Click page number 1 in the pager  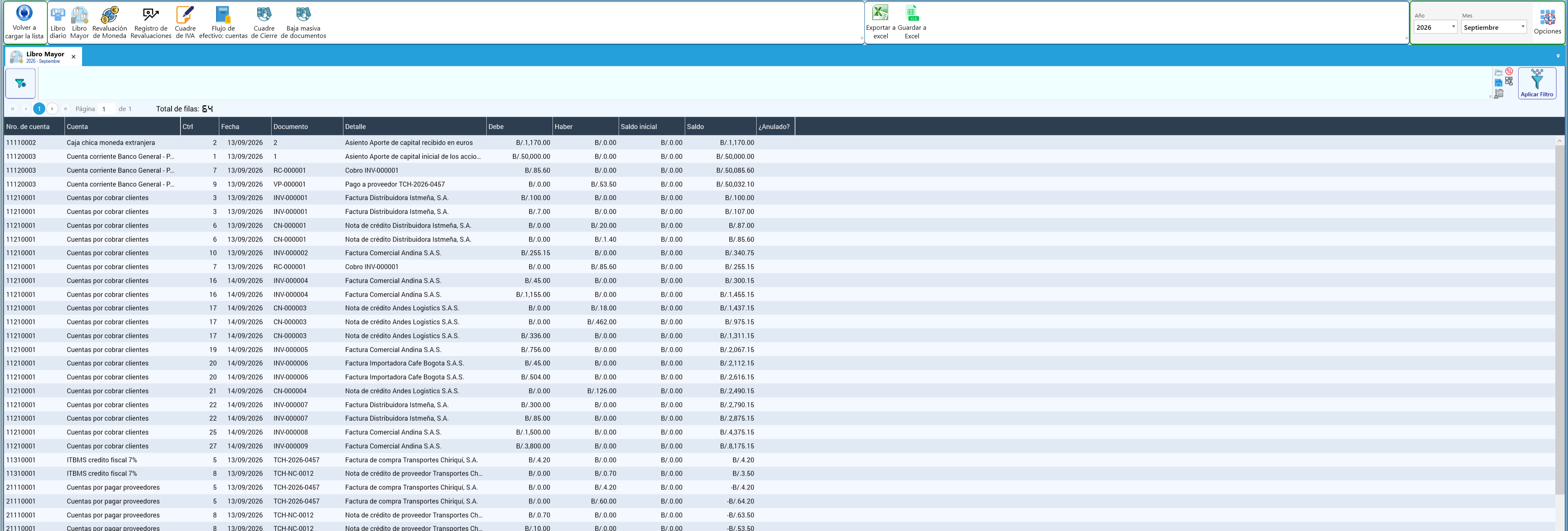coord(39,109)
